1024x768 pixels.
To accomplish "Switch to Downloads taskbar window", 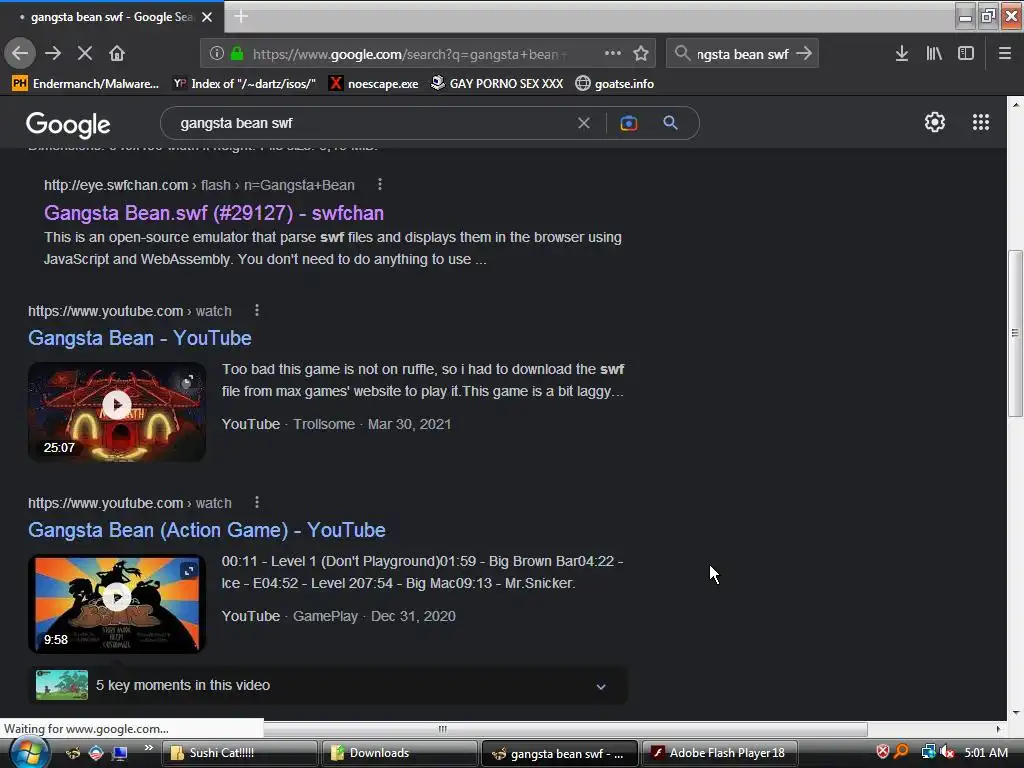I will pos(400,753).
